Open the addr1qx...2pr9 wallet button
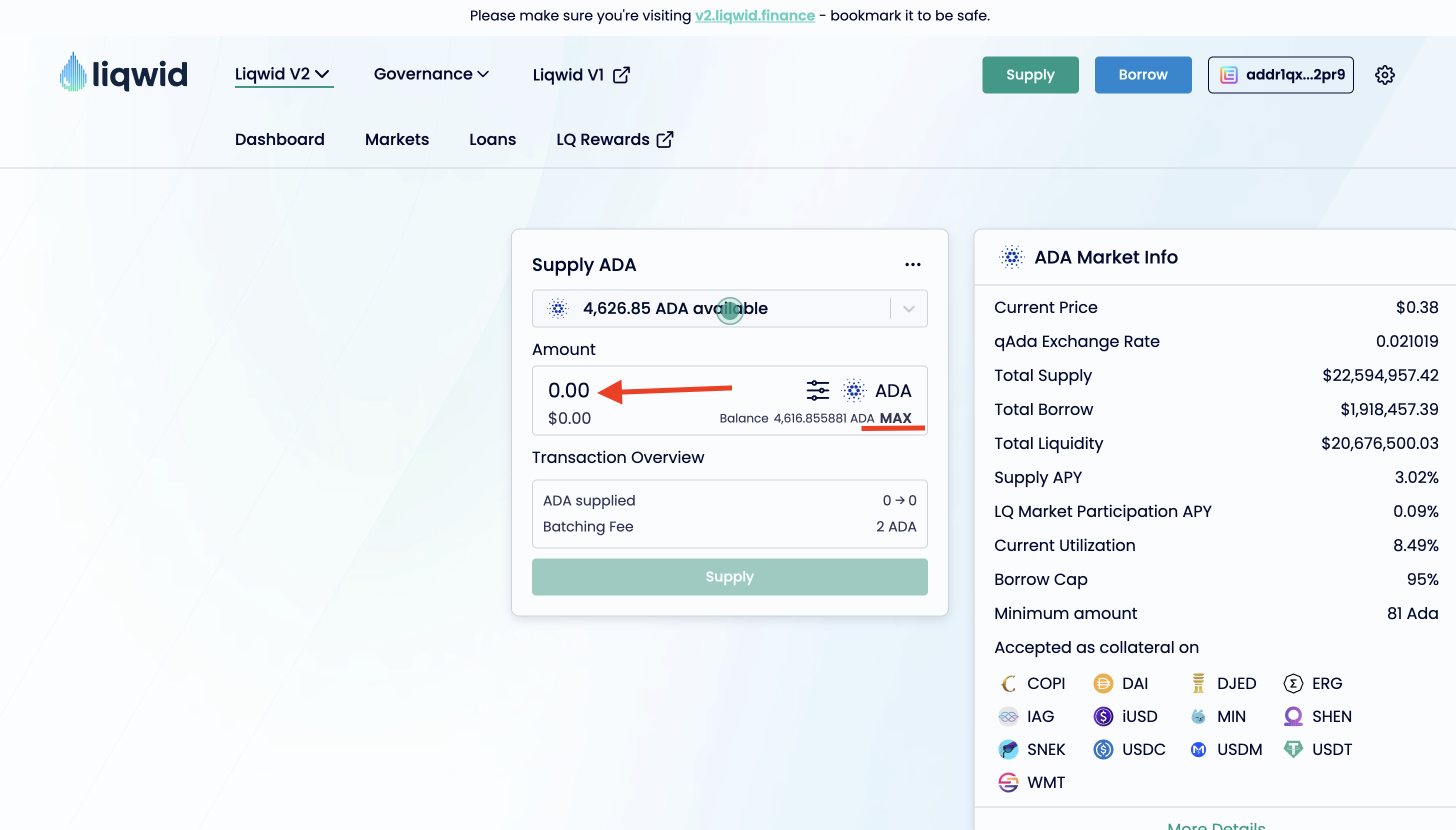This screenshot has width=1456, height=830. click(x=1280, y=74)
